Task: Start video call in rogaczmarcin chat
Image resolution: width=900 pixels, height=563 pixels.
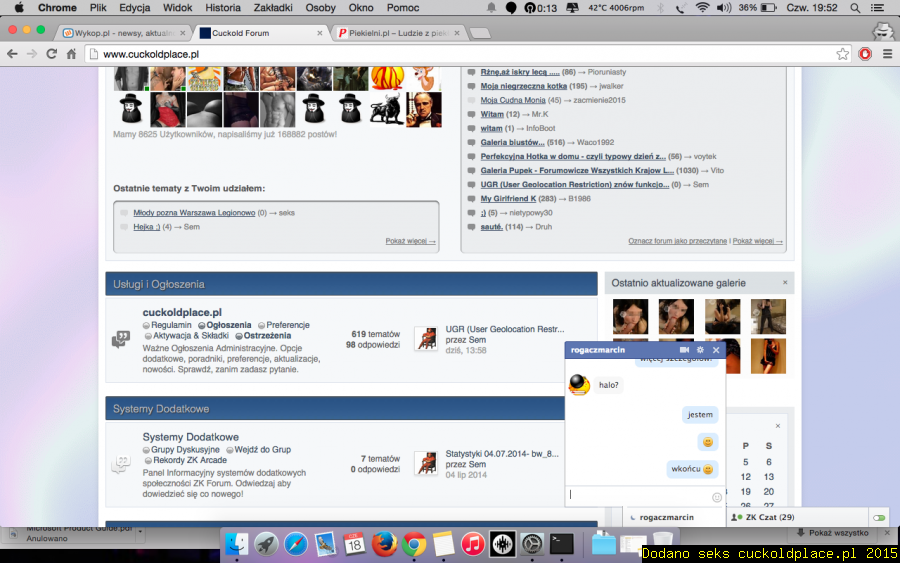Action: click(685, 350)
